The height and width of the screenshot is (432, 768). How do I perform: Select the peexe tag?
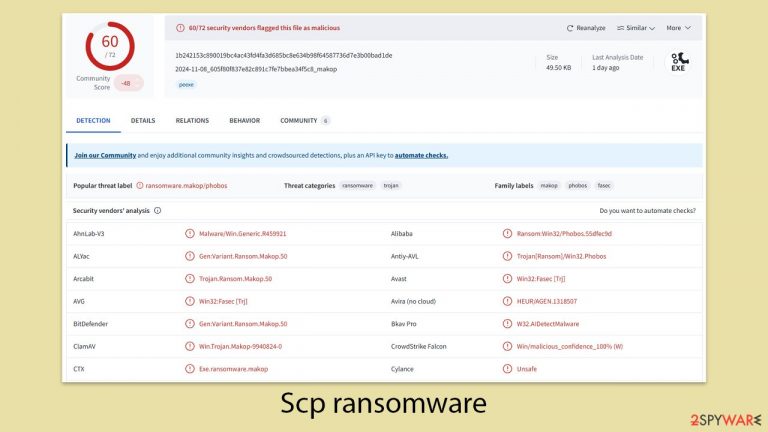186,85
